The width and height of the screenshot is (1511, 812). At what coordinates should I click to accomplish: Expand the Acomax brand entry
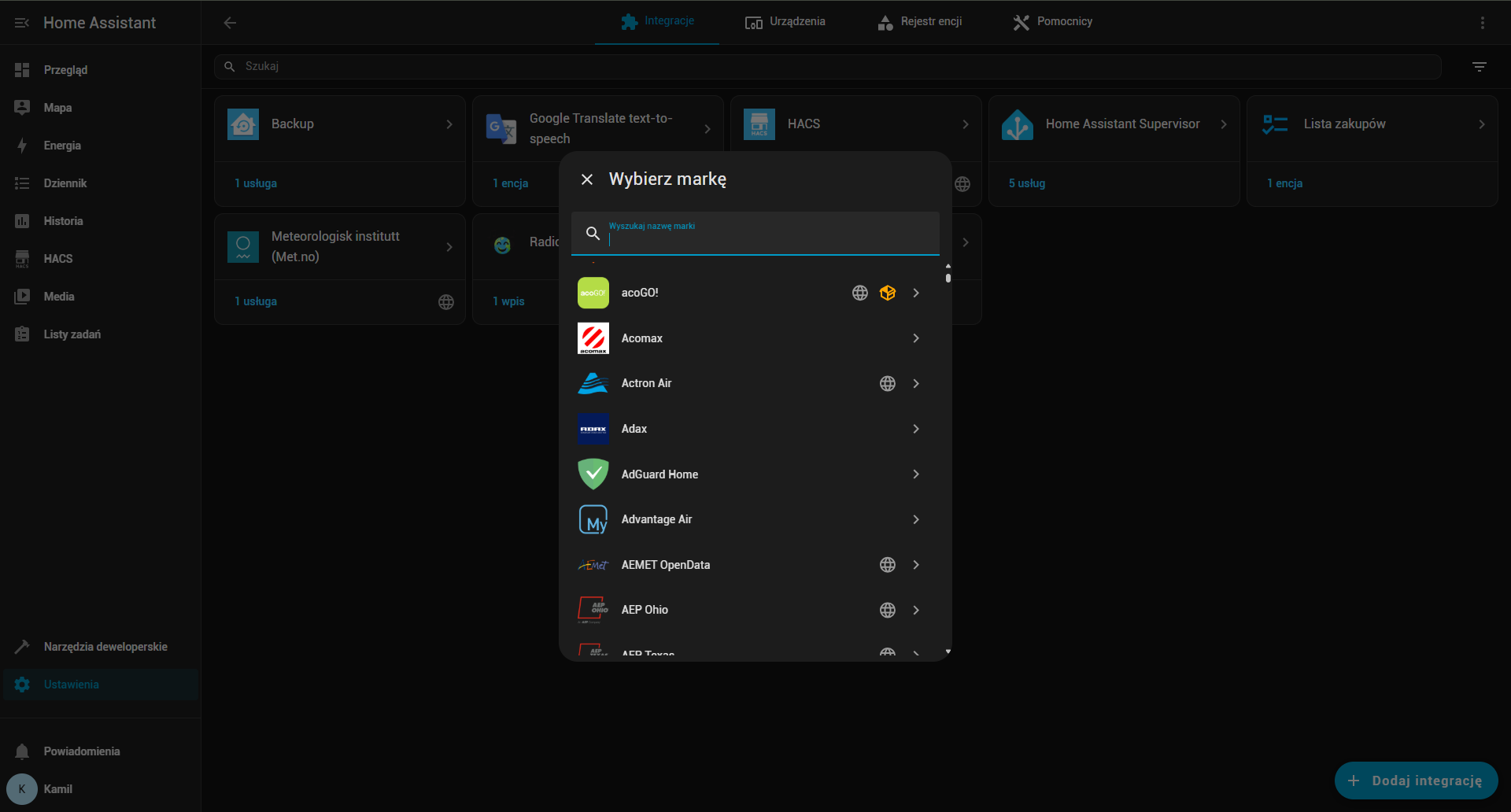pyautogui.click(x=915, y=338)
